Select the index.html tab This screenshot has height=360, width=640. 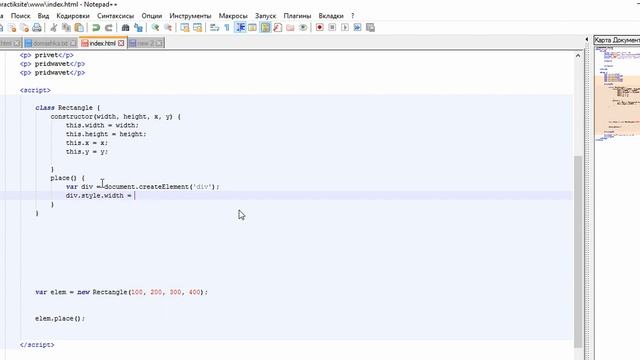coord(102,43)
